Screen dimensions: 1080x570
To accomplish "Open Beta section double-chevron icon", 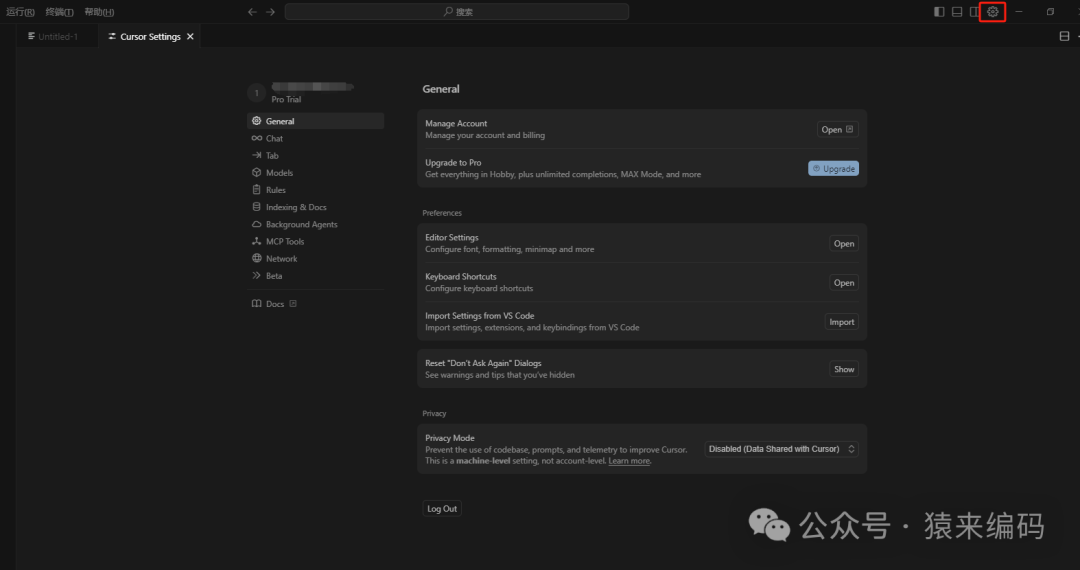I will pyautogui.click(x=256, y=276).
